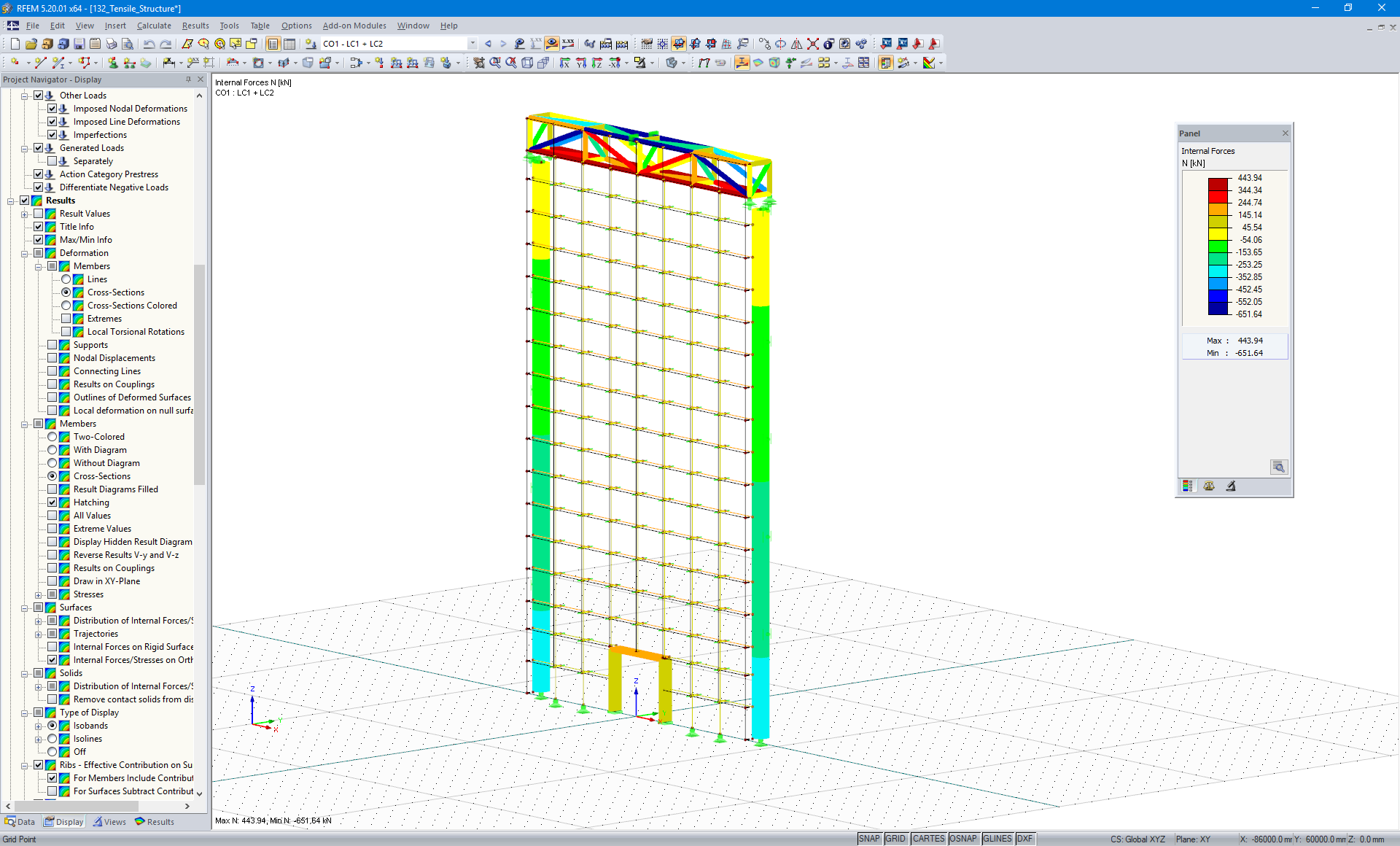Click the zoom to fit icon in panel

(x=1280, y=467)
